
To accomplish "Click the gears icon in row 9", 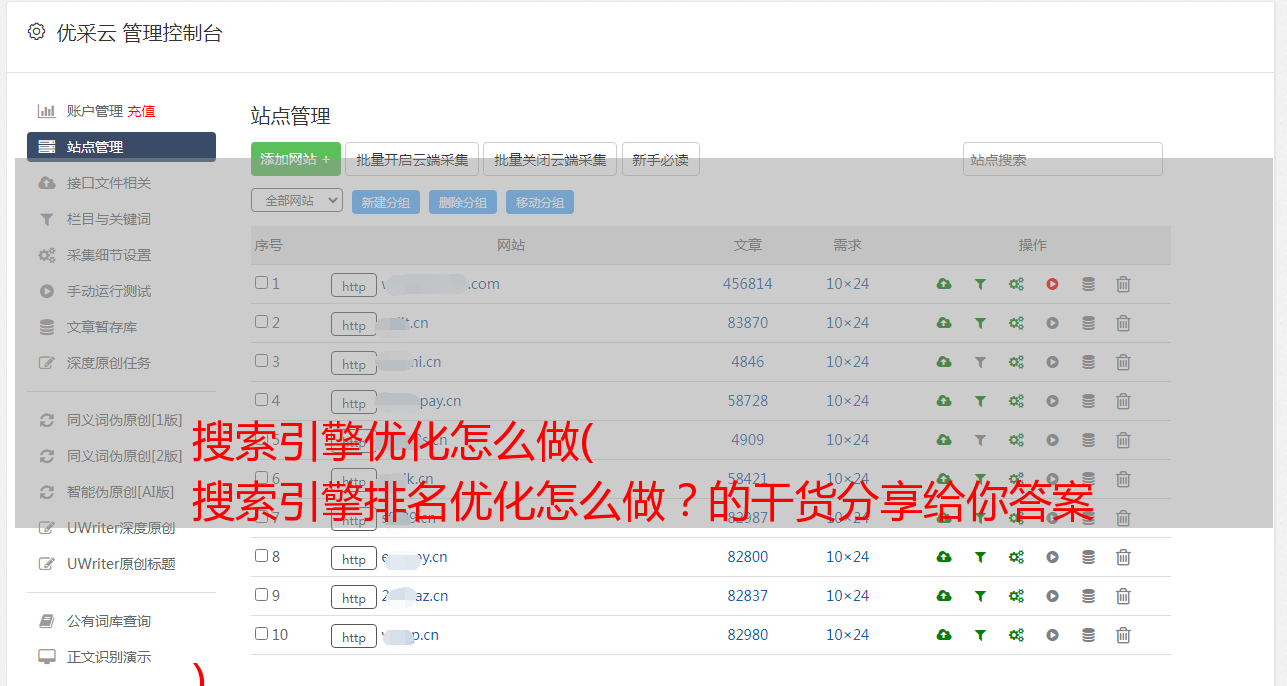I will tap(1016, 596).
